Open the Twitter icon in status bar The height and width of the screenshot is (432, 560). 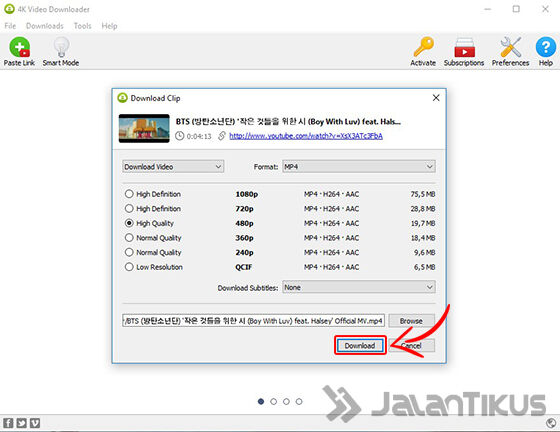pos(21,423)
